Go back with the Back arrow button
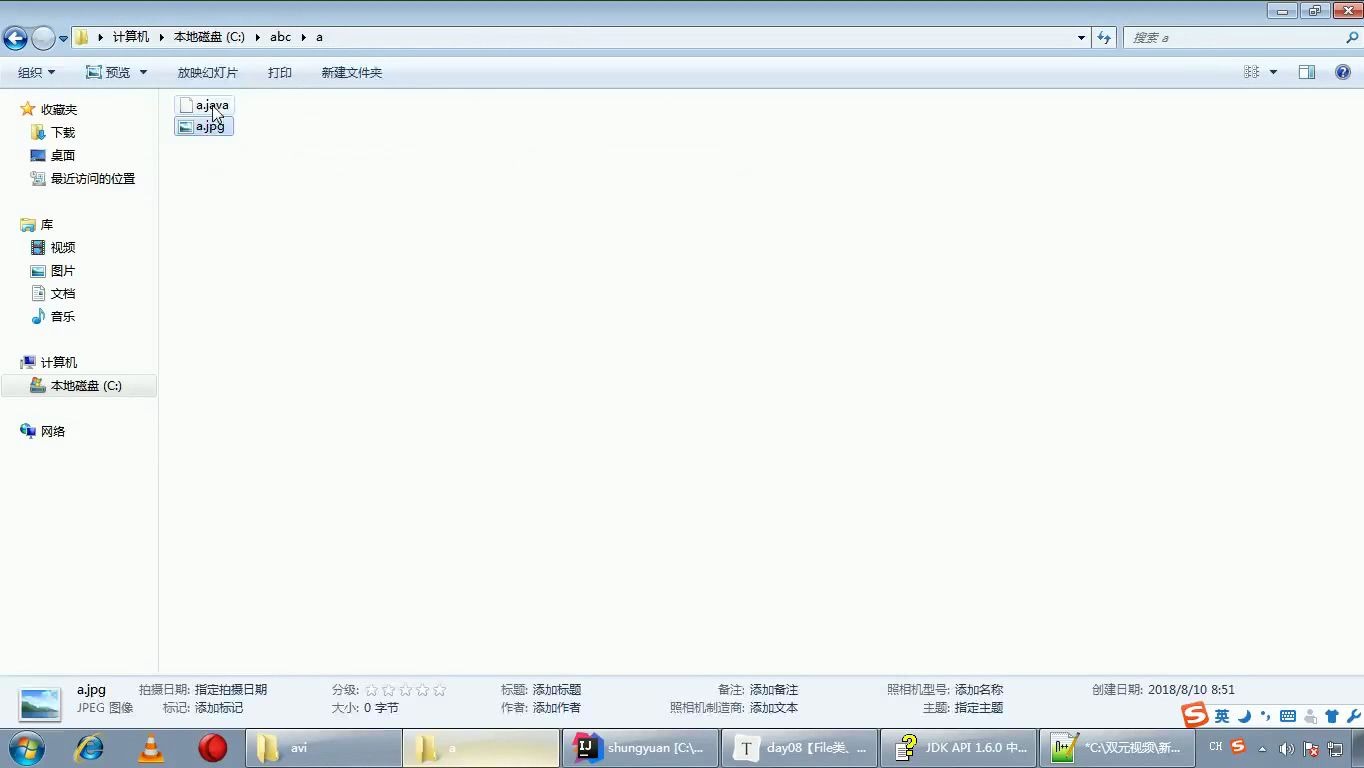 coord(15,38)
